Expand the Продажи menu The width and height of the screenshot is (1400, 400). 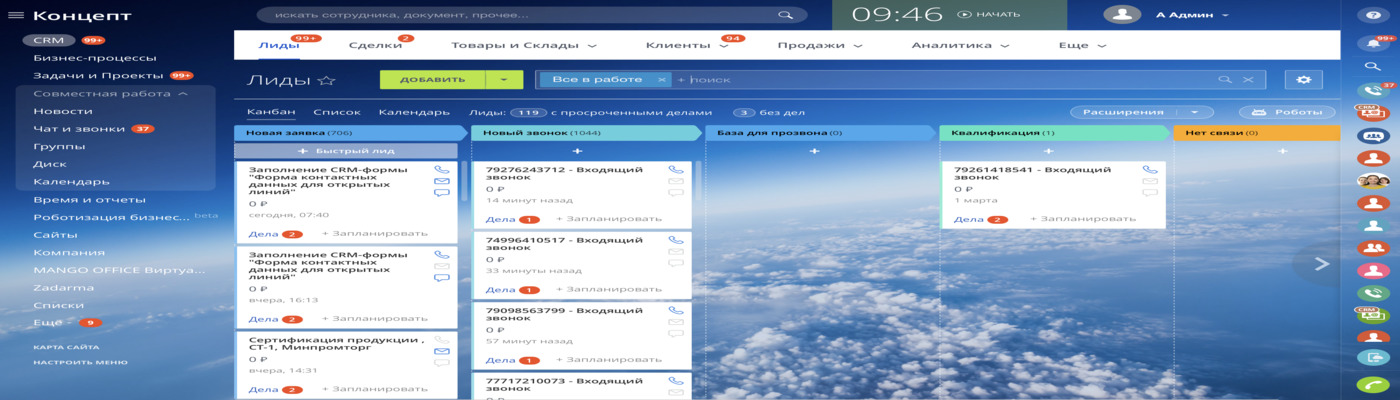click(x=857, y=46)
